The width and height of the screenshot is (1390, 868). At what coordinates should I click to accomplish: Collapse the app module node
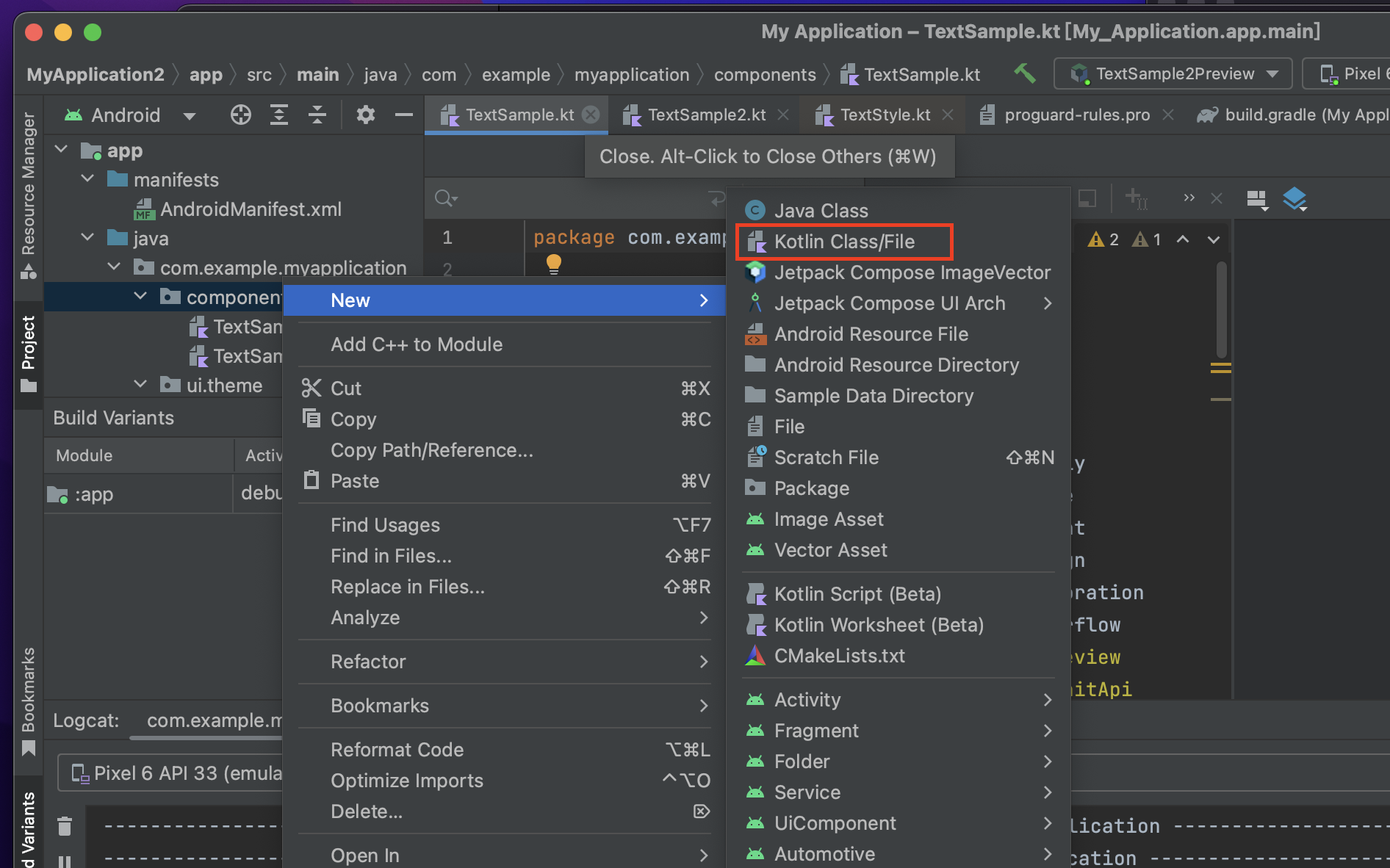pyautogui.click(x=62, y=150)
